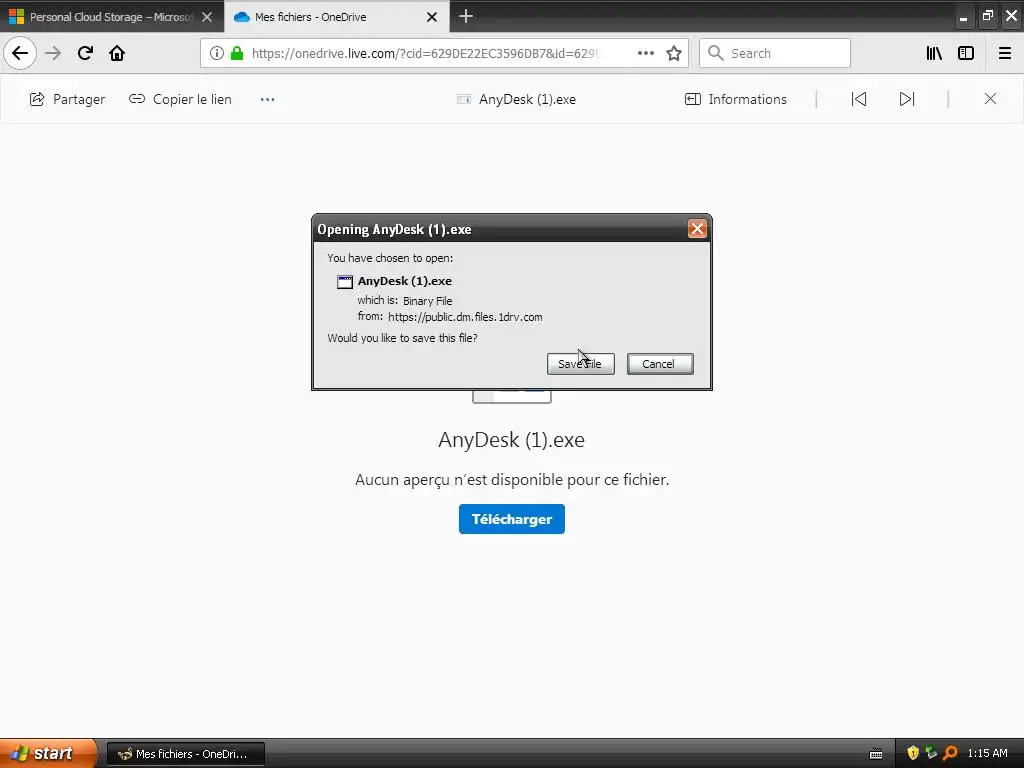The width and height of the screenshot is (1024, 768).
Task: Close the OneDrive file preview with X
Action: [990, 99]
